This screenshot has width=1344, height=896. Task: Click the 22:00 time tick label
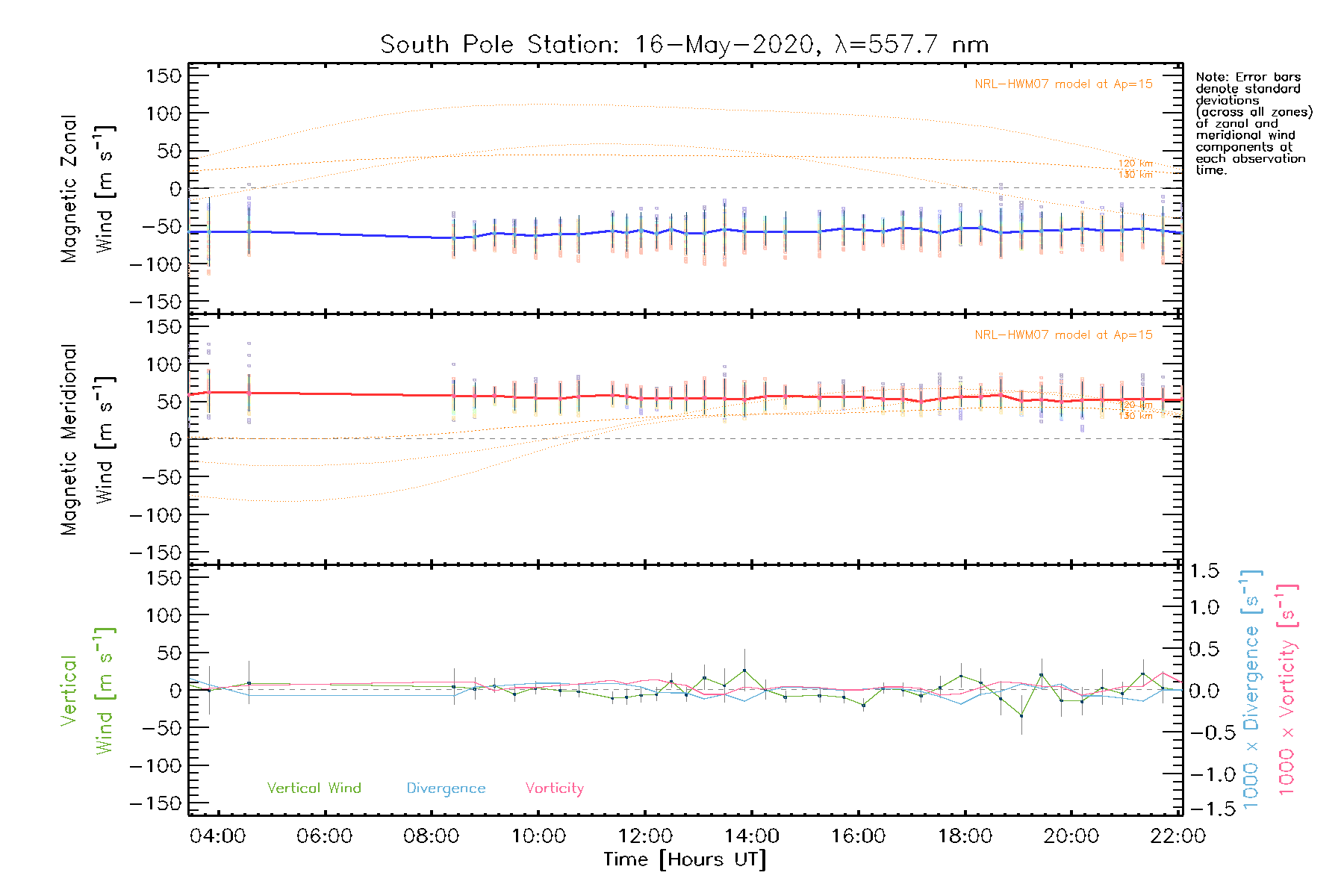click(x=1178, y=836)
